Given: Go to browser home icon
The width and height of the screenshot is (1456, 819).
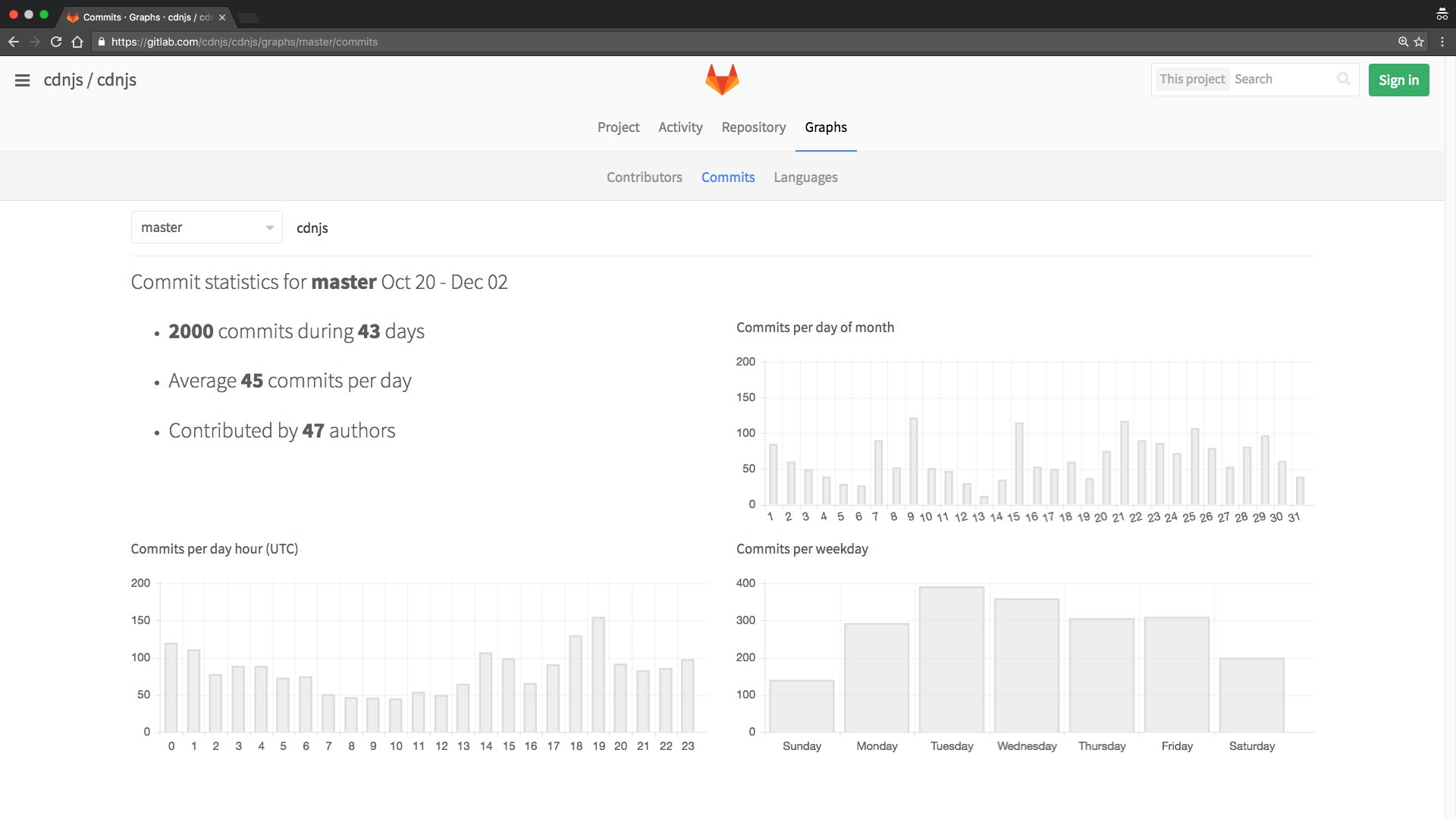Looking at the screenshot, I should point(77,42).
